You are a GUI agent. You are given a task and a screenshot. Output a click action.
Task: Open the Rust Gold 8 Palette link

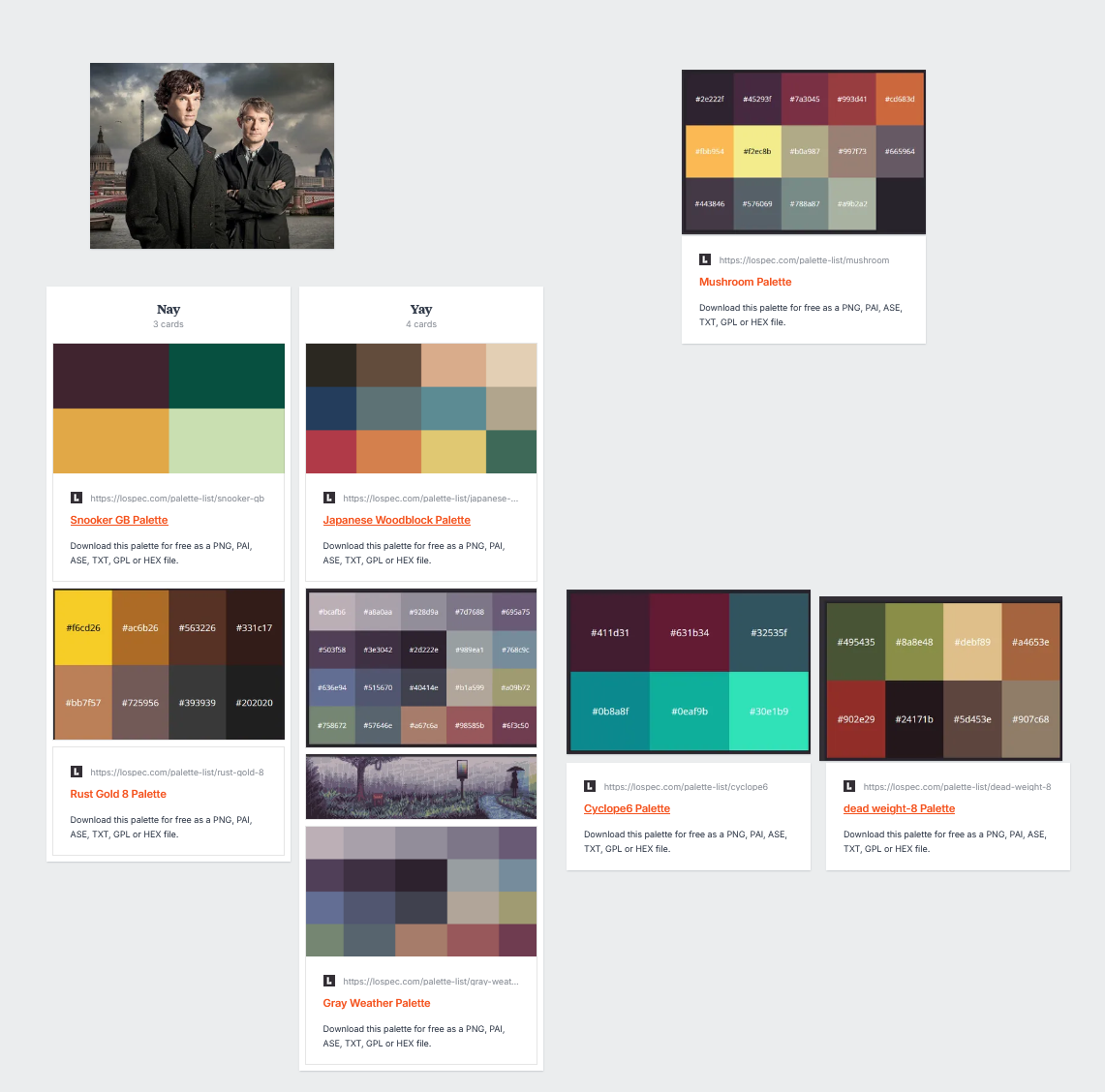click(118, 794)
